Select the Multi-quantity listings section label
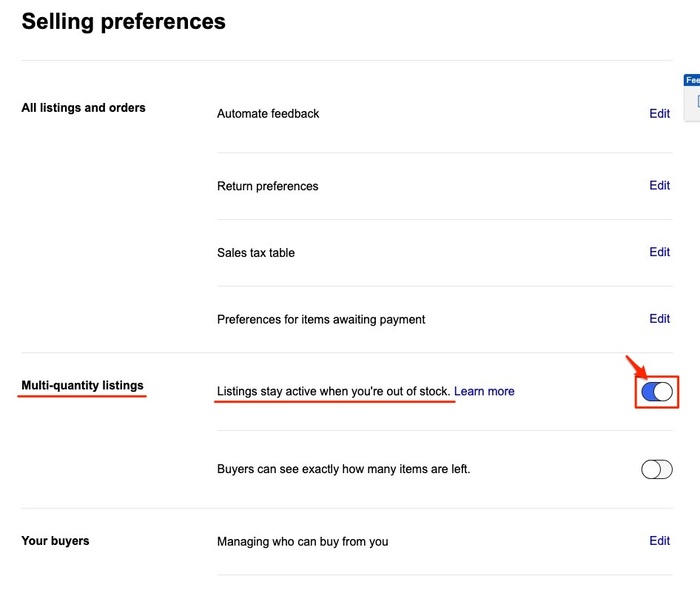The height and width of the screenshot is (596, 700). tap(82, 385)
